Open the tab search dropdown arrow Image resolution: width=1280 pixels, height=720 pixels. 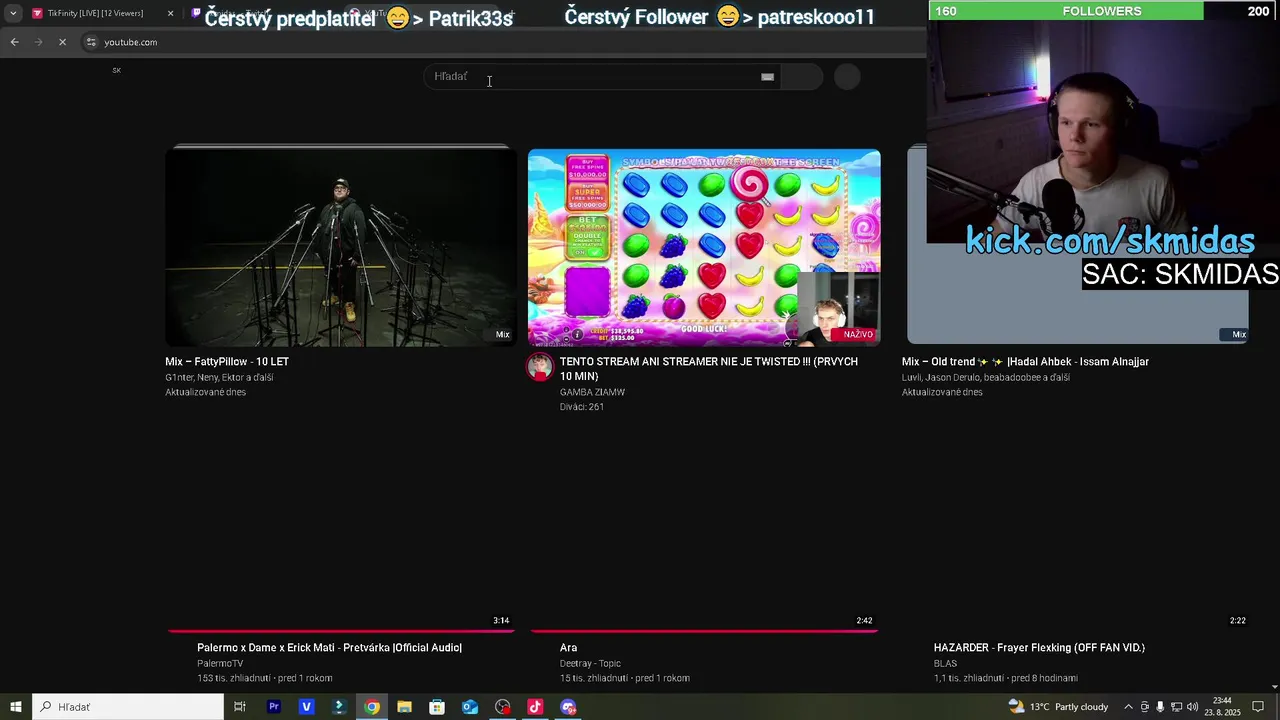(x=13, y=13)
